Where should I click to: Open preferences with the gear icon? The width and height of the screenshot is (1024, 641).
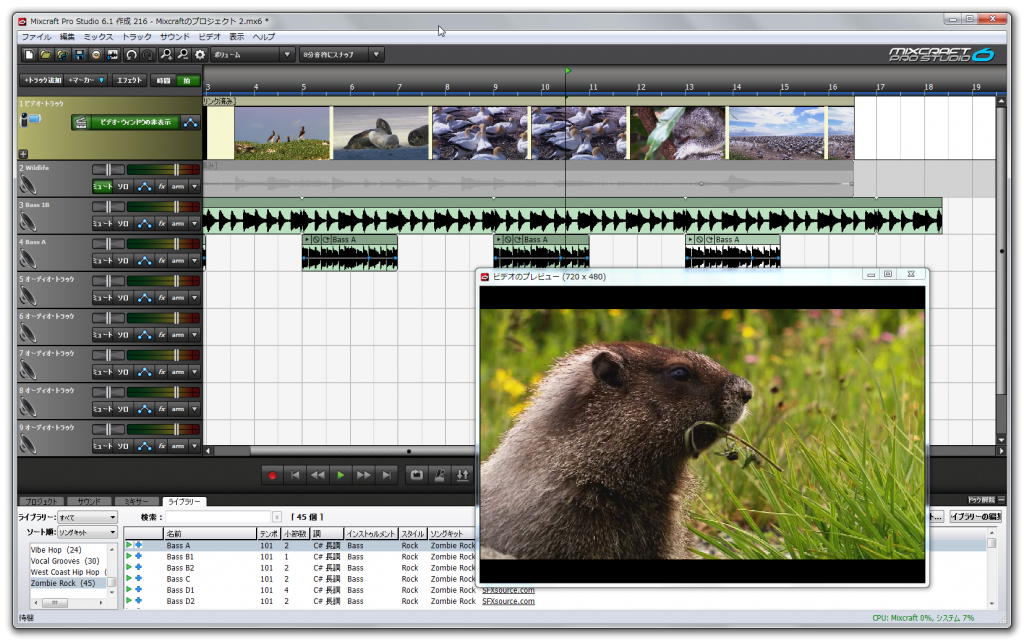(x=200, y=55)
